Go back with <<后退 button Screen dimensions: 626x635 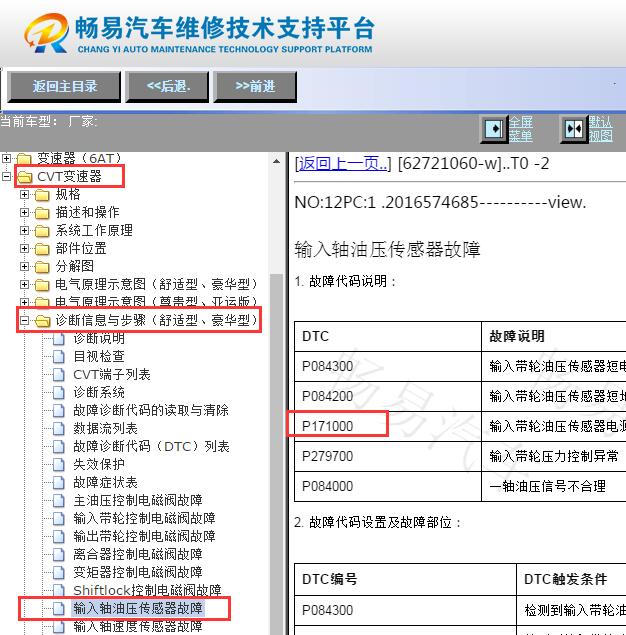pyautogui.click(x=168, y=86)
